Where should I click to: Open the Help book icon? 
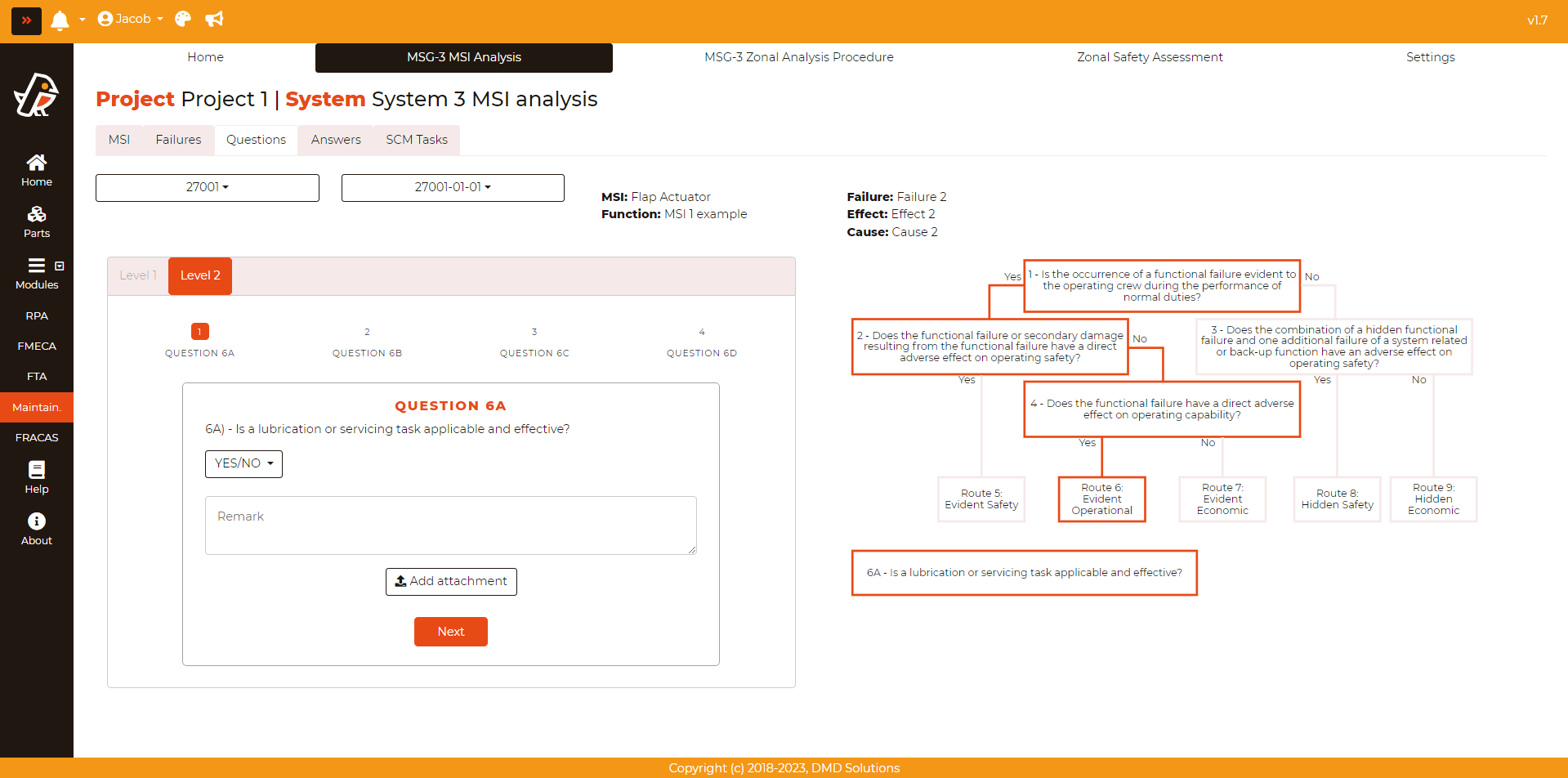[37, 478]
